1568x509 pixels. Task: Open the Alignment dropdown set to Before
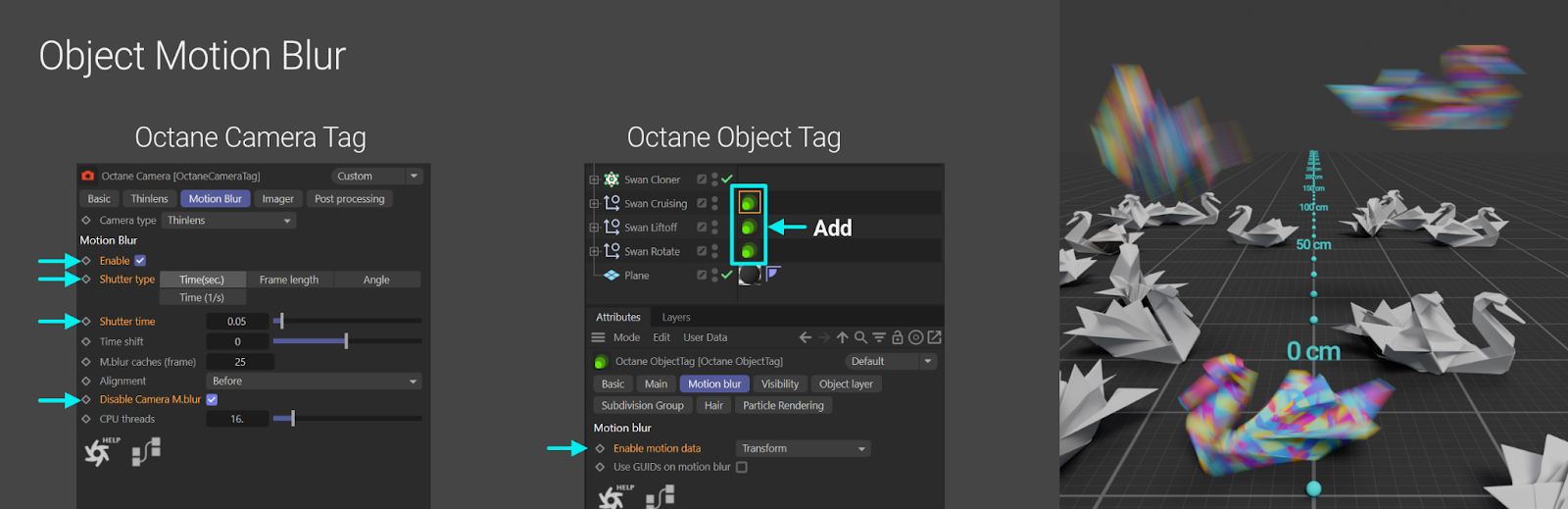point(314,382)
